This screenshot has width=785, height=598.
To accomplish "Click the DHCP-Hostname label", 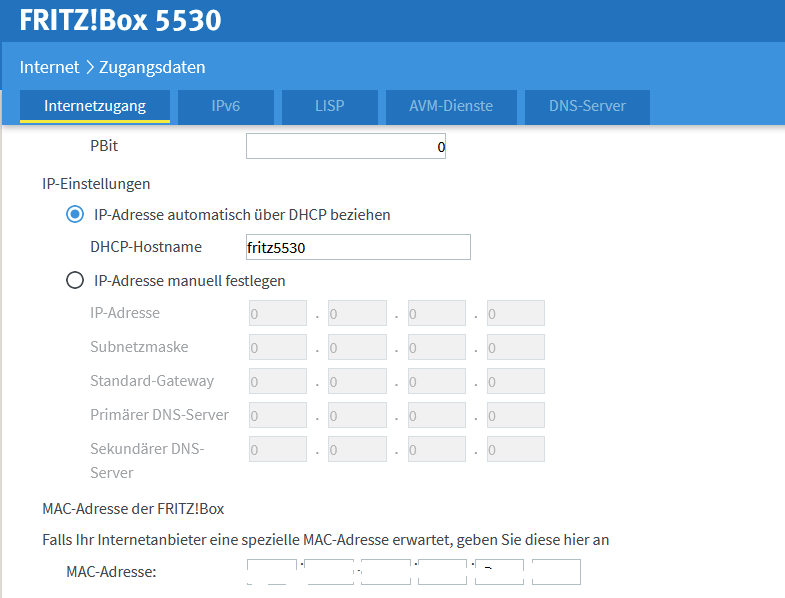I will click(x=146, y=246).
